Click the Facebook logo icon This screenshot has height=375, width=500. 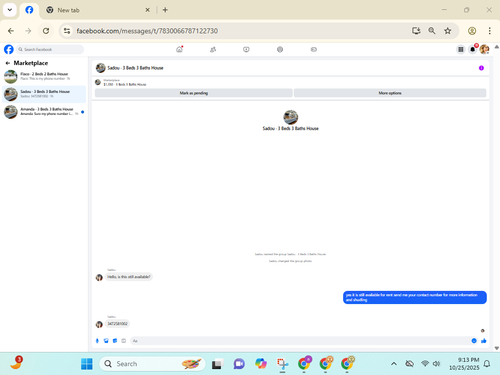(x=9, y=49)
